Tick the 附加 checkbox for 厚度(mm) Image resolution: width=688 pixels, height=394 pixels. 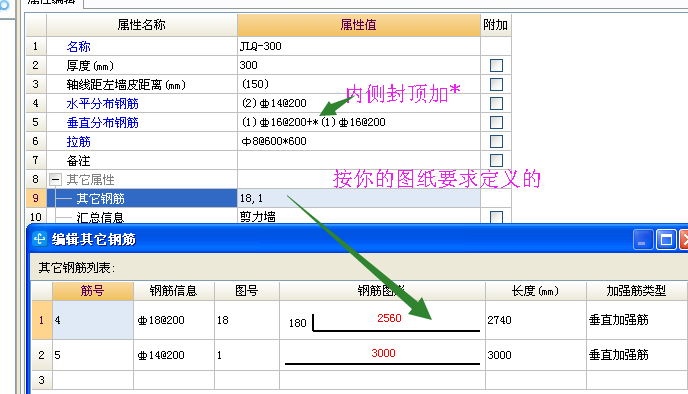(x=496, y=65)
